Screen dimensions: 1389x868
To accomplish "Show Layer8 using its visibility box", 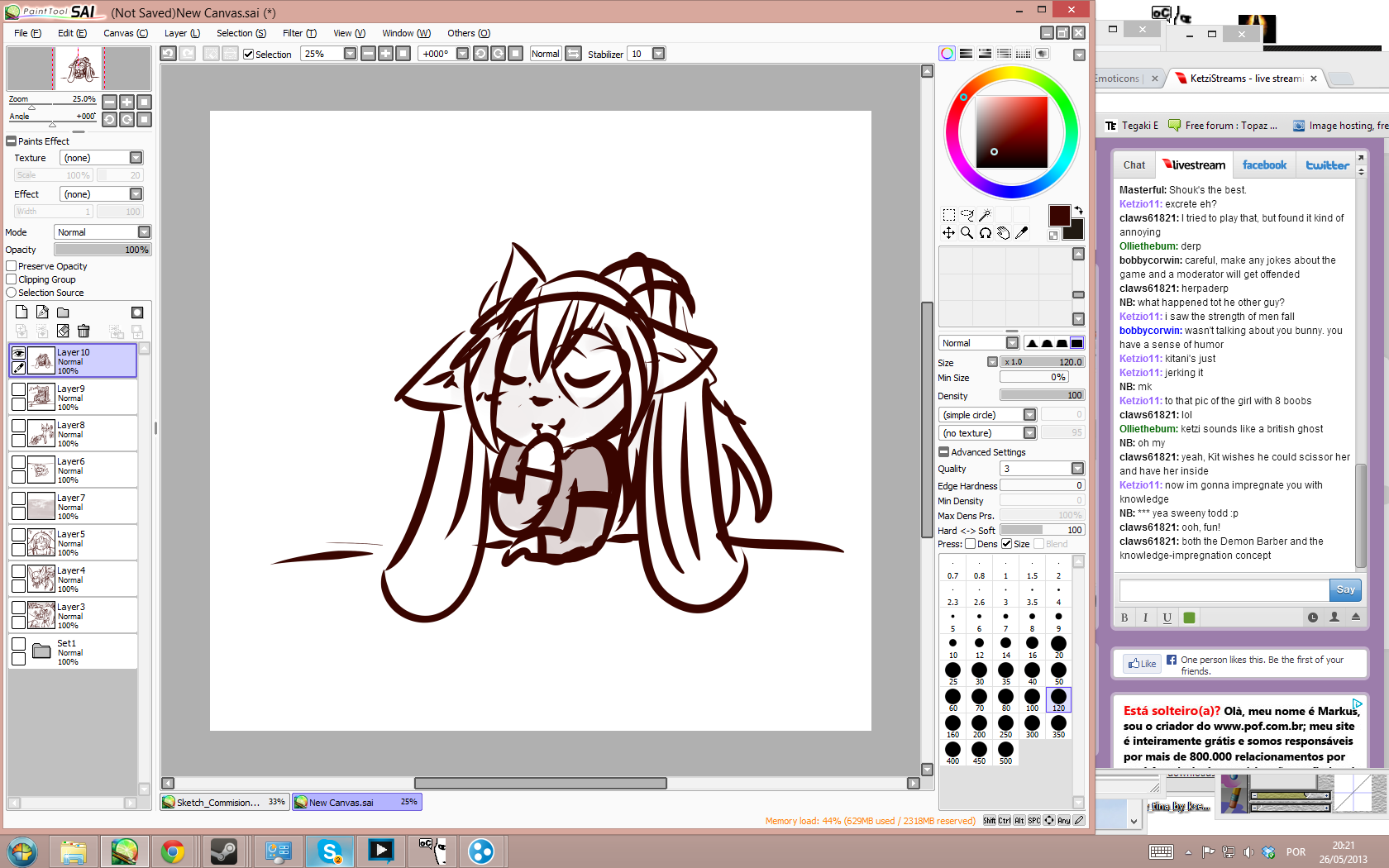I will [18, 426].
